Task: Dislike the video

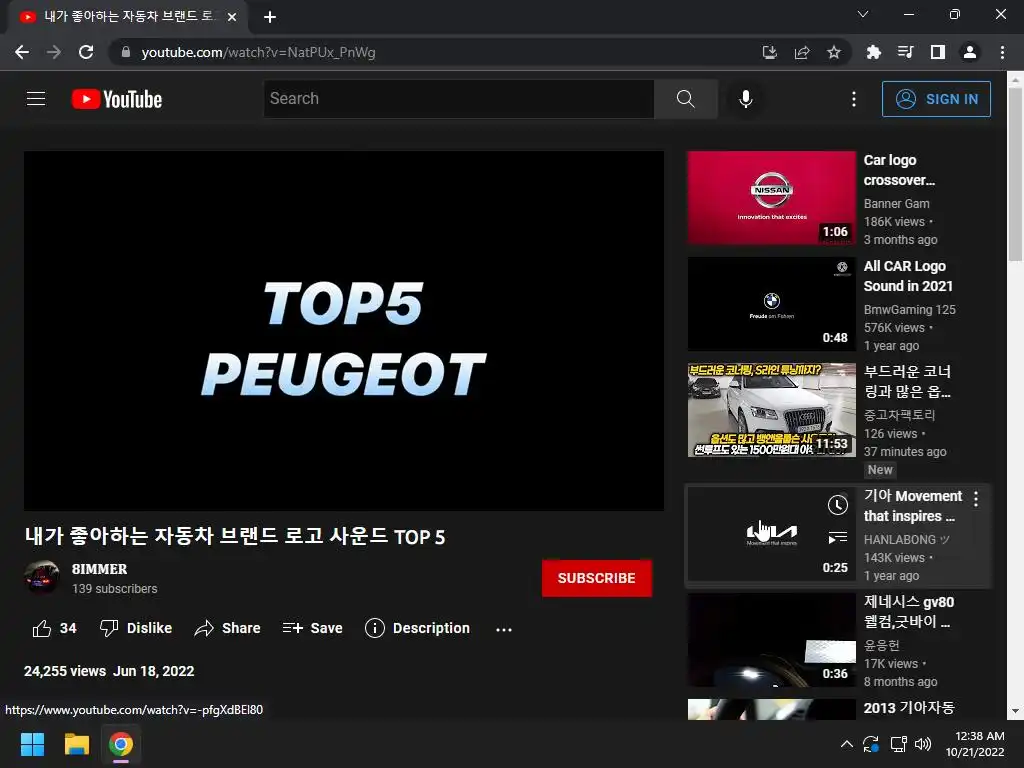Action: point(136,628)
